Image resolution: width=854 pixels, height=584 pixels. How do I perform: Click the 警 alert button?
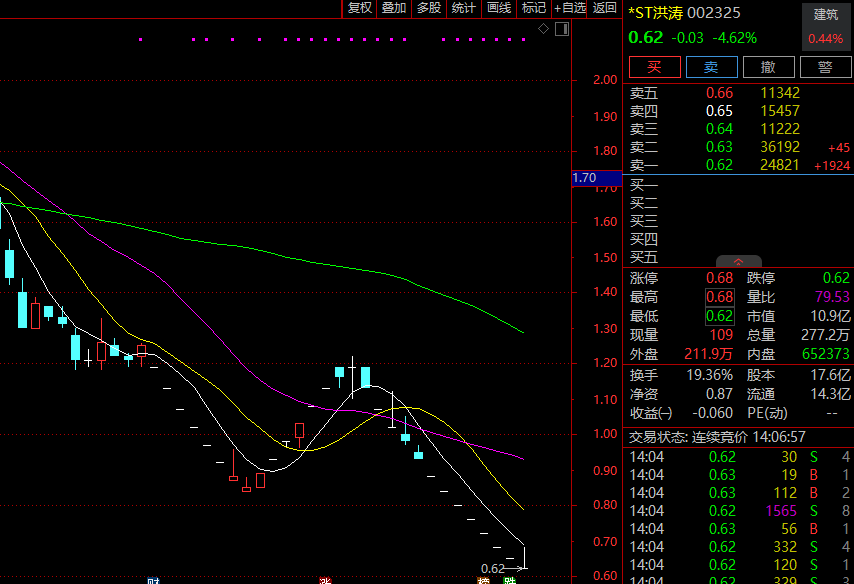[x=826, y=67]
